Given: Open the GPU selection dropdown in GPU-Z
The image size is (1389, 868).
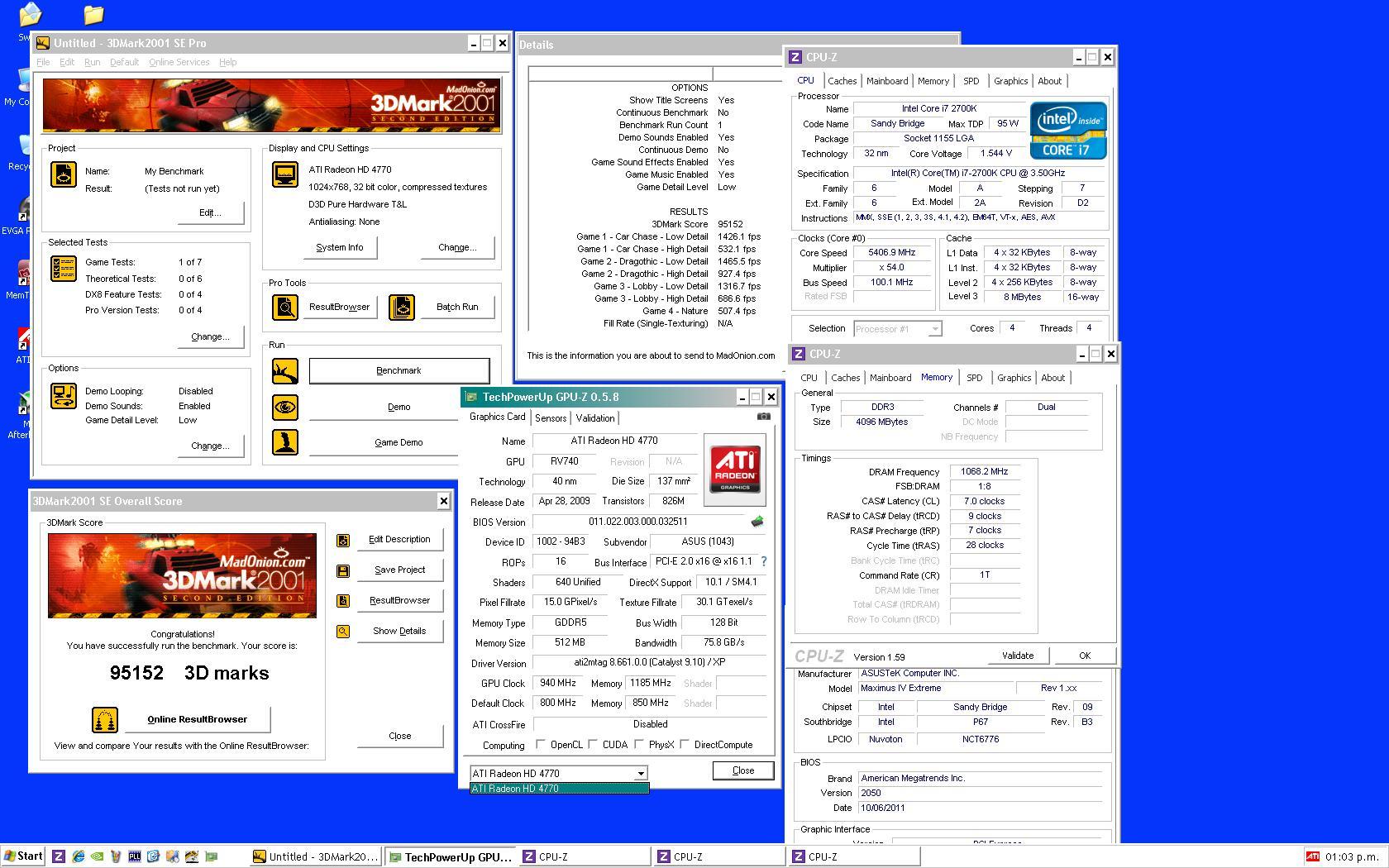Looking at the screenshot, I should tap(640, 774).
